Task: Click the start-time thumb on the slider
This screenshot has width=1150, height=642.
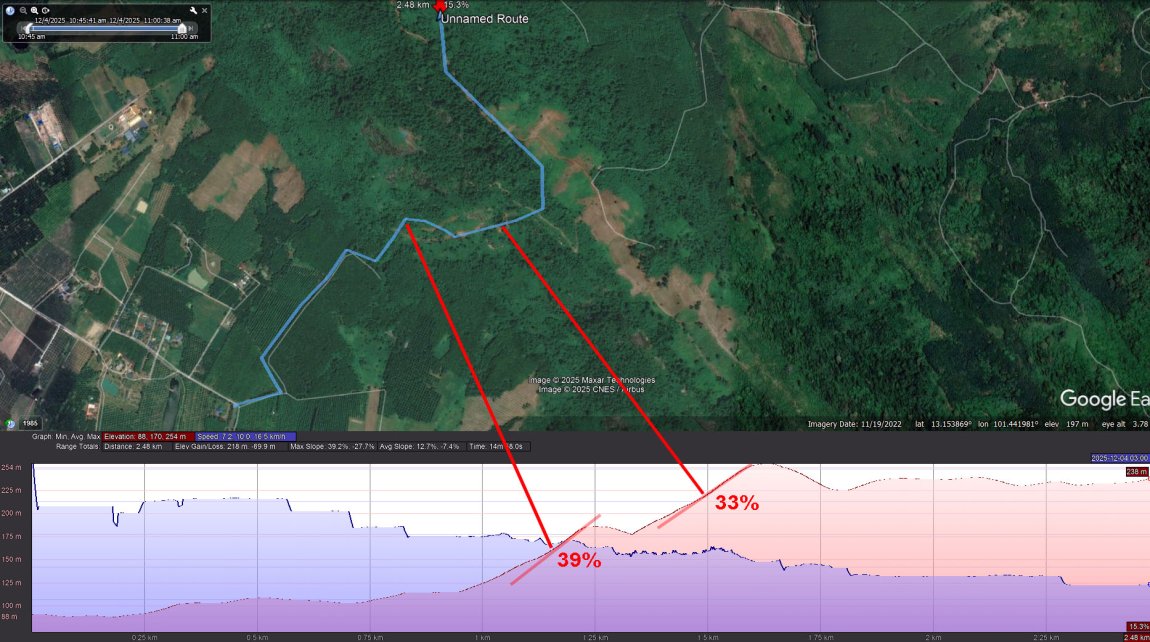Action: [29, 28]
